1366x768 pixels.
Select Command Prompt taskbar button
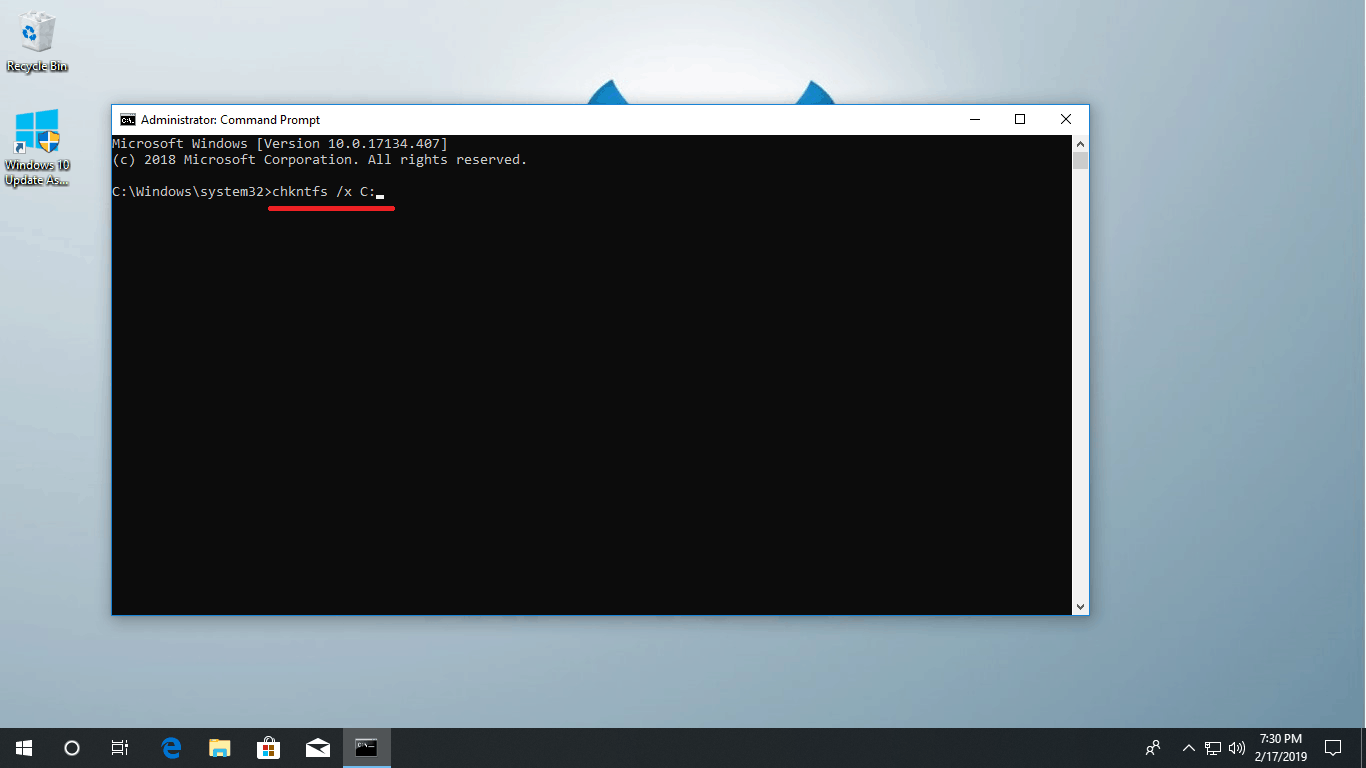(367, 748)
